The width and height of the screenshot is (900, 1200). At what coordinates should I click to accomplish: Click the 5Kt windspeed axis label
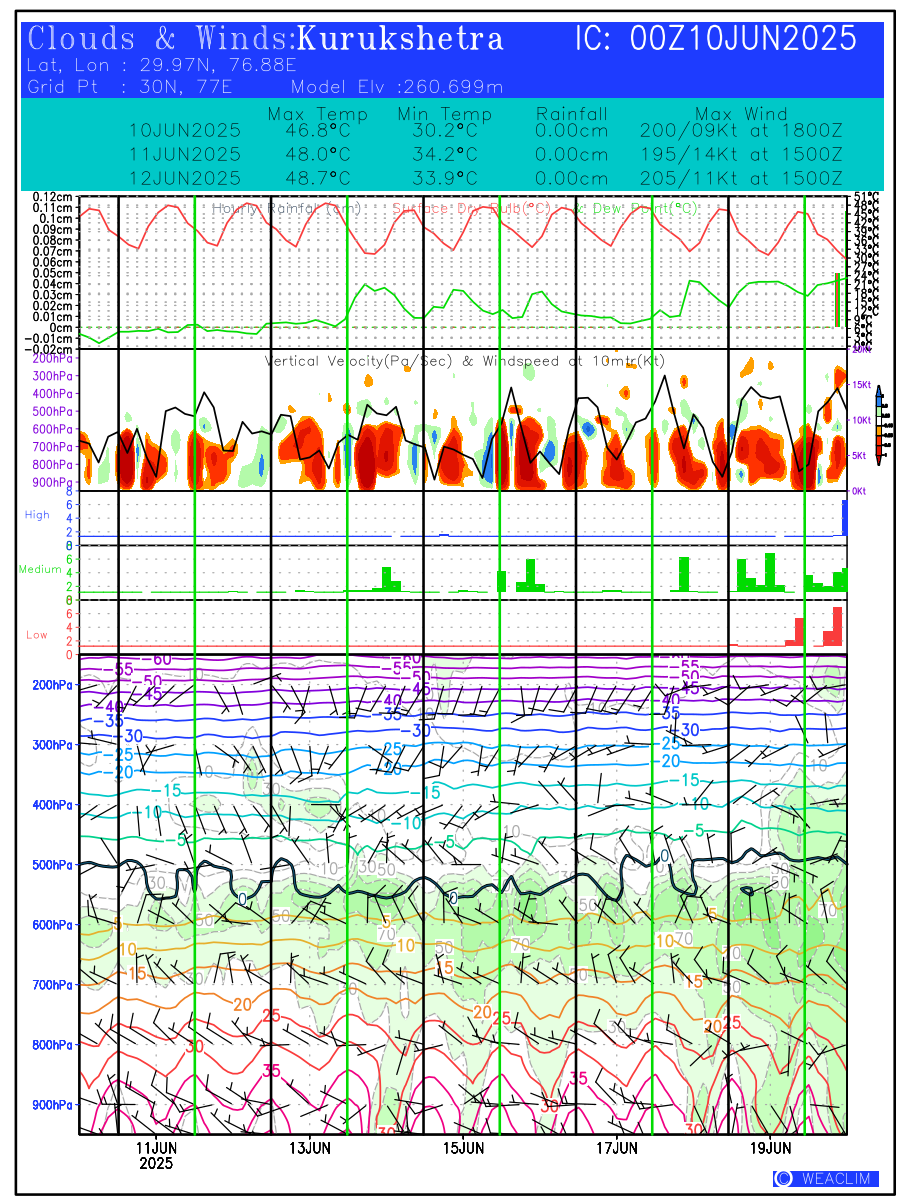click(860, 456)
